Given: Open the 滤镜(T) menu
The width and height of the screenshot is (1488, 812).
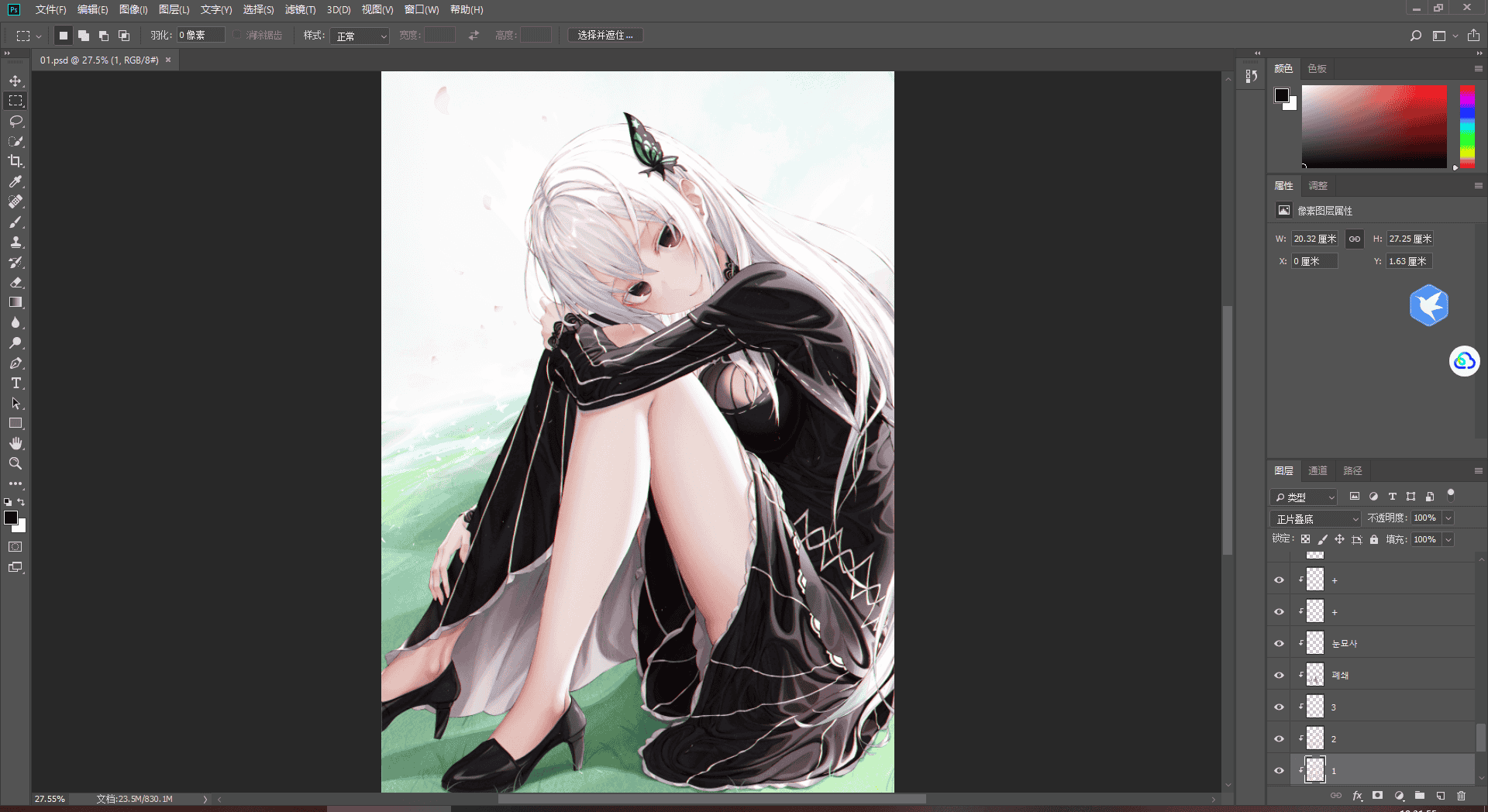Looking at the screenshot, I should pyautogui.click(x=300, y=9).
